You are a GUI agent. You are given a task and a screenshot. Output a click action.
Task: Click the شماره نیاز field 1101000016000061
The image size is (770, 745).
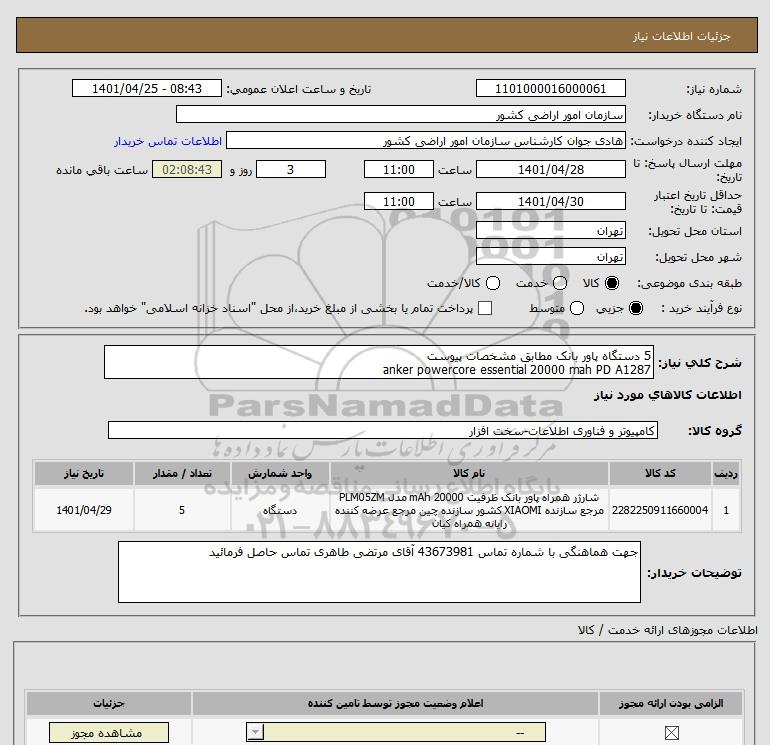(550, 88)
